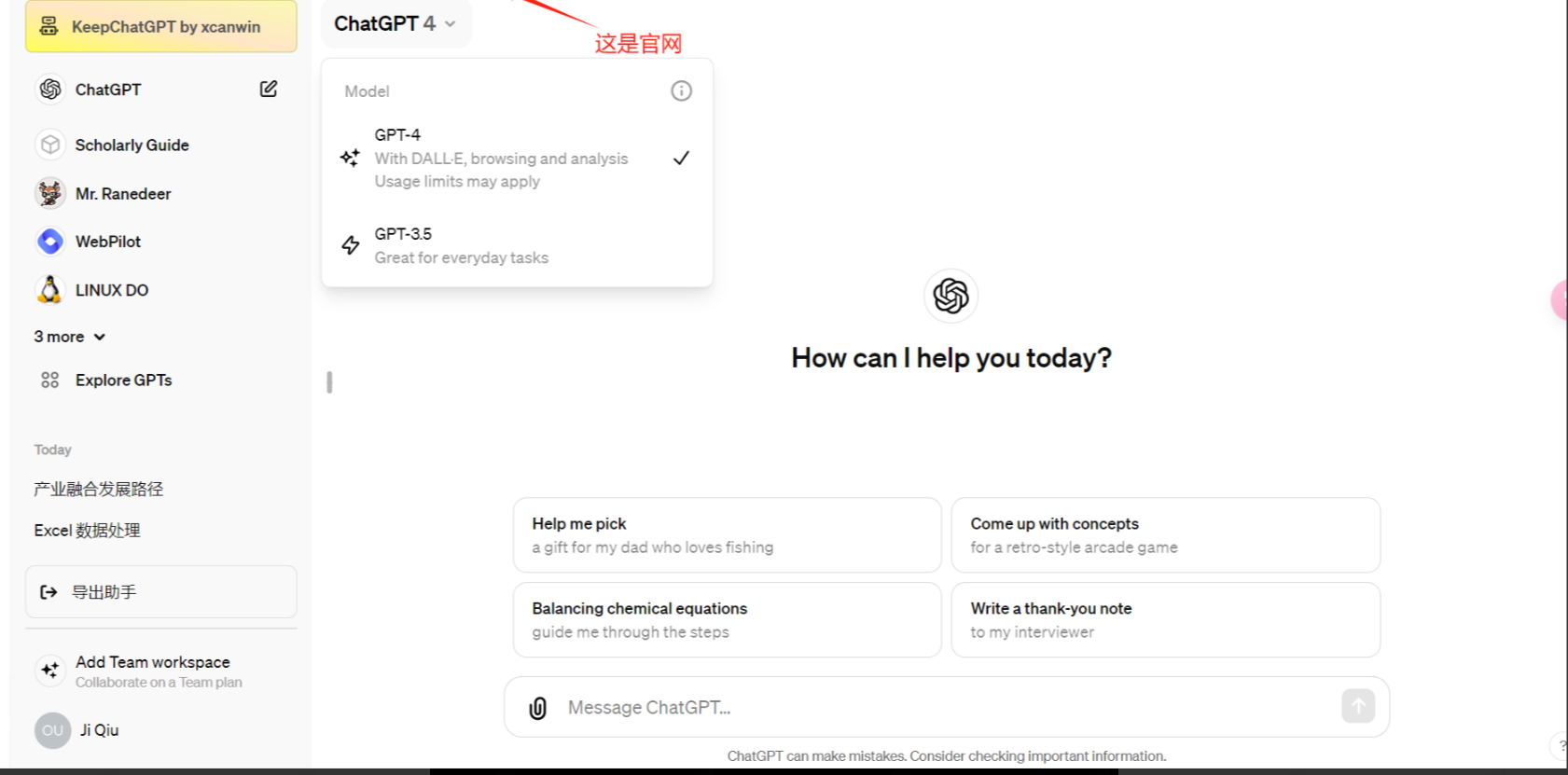The height and width of the screenshot is (775, 1568).
Task: Click the sidebar collapse handle
Action: [329, 382]
